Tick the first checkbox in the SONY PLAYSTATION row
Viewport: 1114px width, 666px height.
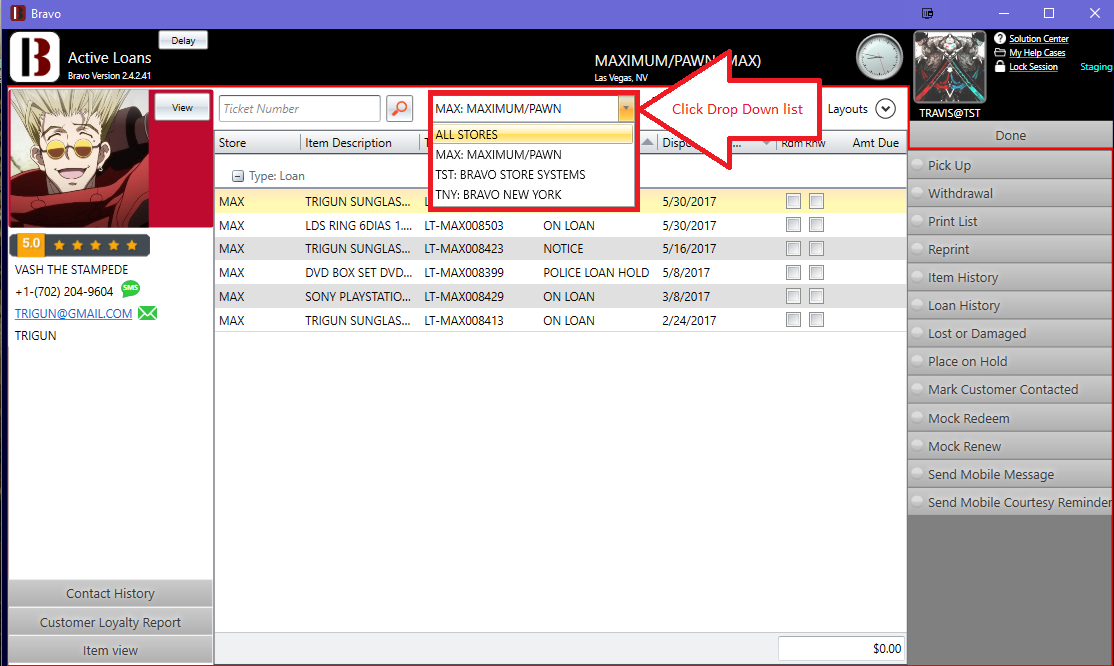(x=794, y=296)
